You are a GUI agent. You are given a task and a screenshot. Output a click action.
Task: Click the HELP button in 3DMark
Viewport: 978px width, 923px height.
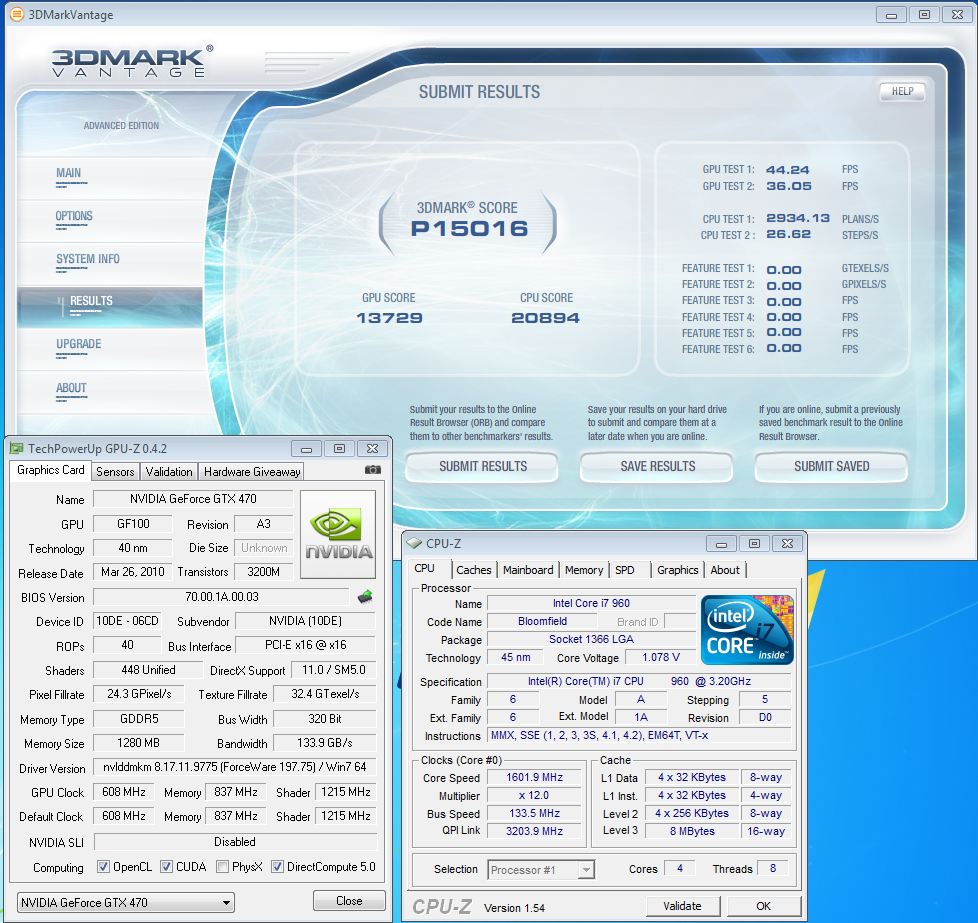pos(902,92)
